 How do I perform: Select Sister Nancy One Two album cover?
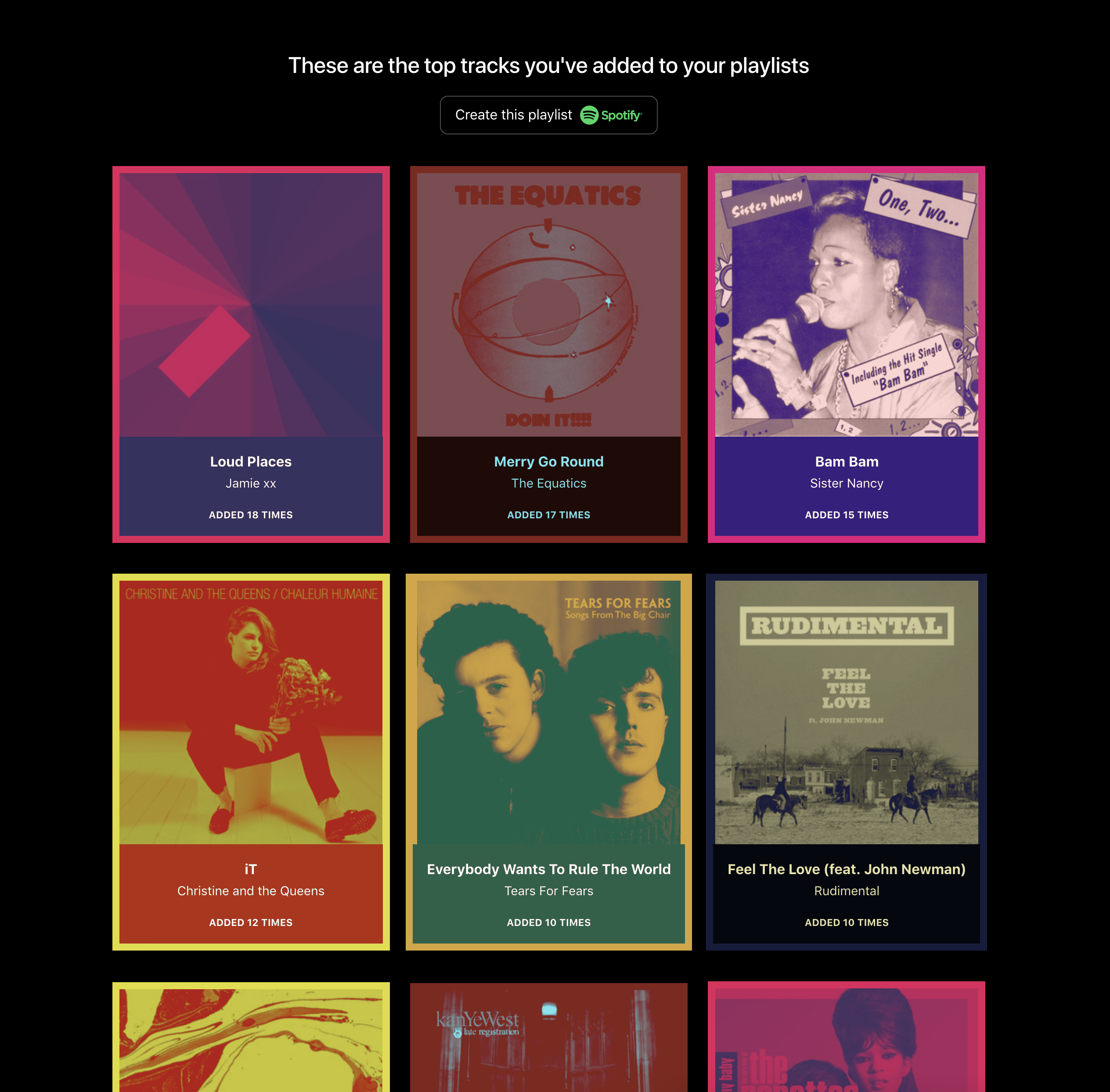pyautogui.click(x=846, y=304)
